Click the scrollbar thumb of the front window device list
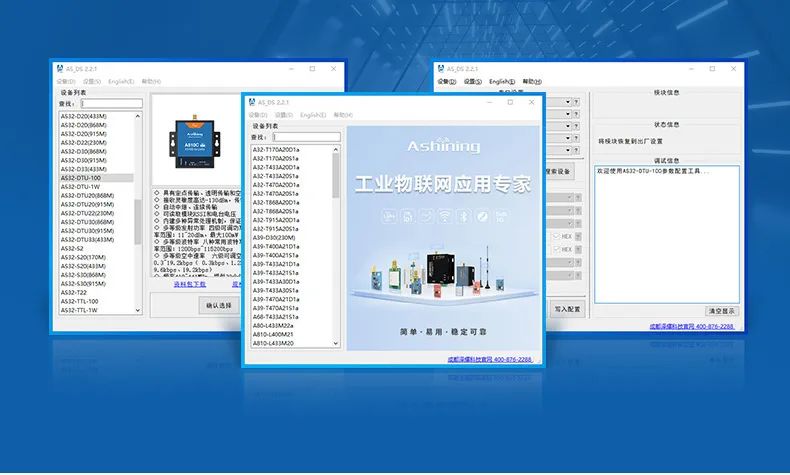Screen dimensions: 790x475 pyautogui.click(x=336, y=175)
